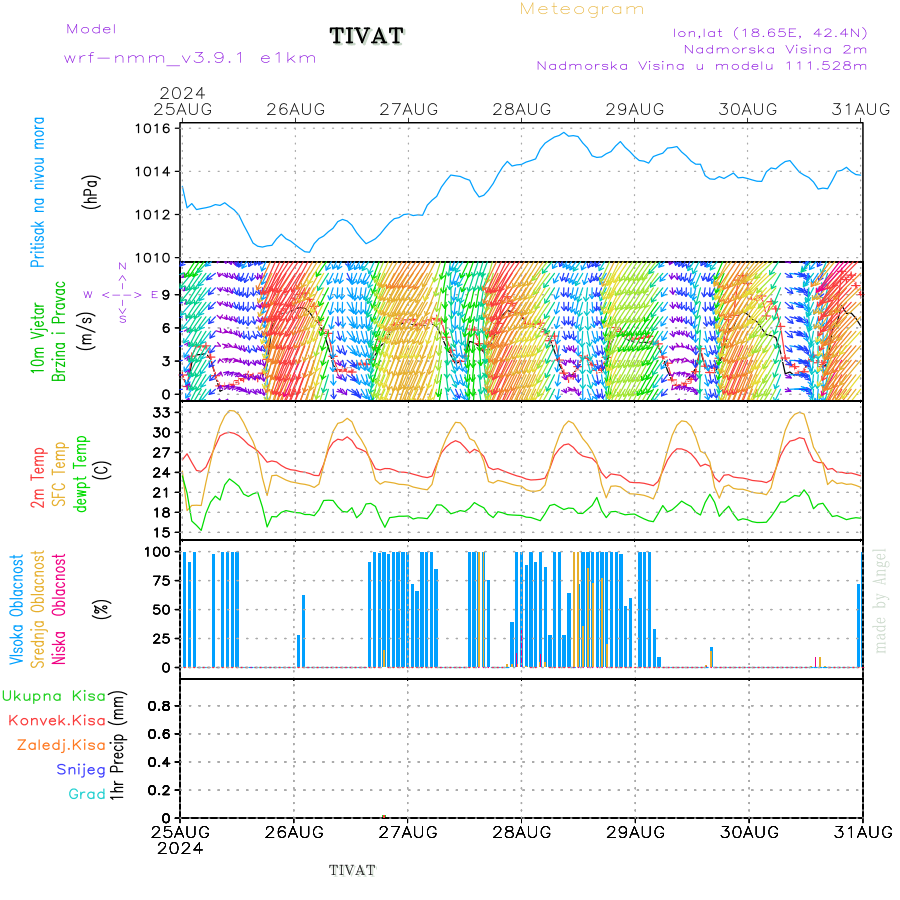This screenshot has height=900, width=900.
Task: Select the orange "SFC Temp" label
Action: pyautogui.click(x=59, y=474)
